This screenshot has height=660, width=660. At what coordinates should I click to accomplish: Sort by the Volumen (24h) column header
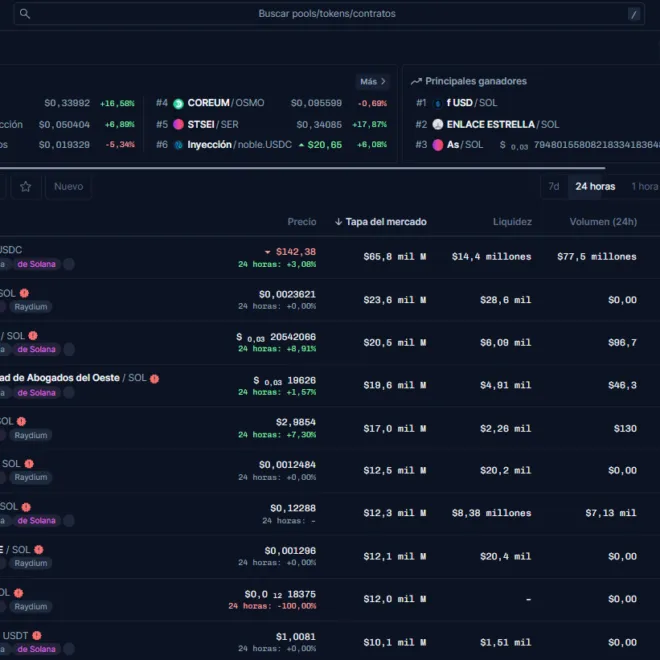603,222
